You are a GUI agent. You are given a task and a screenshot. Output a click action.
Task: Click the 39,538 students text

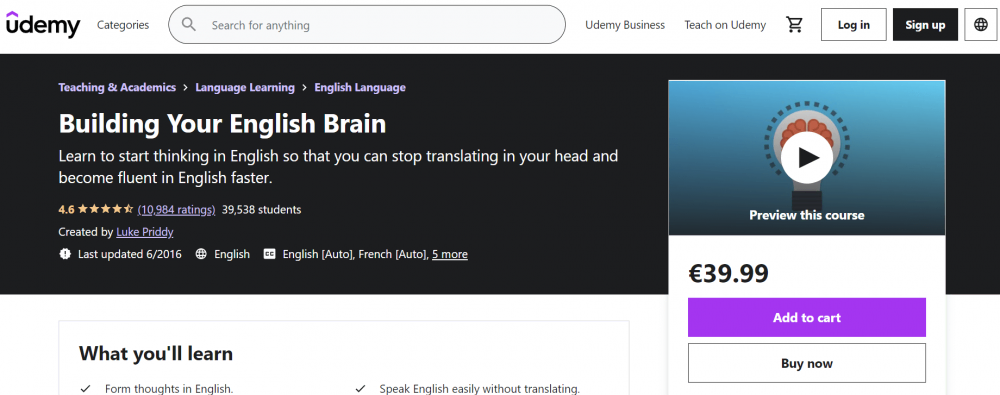coord(261,209)
